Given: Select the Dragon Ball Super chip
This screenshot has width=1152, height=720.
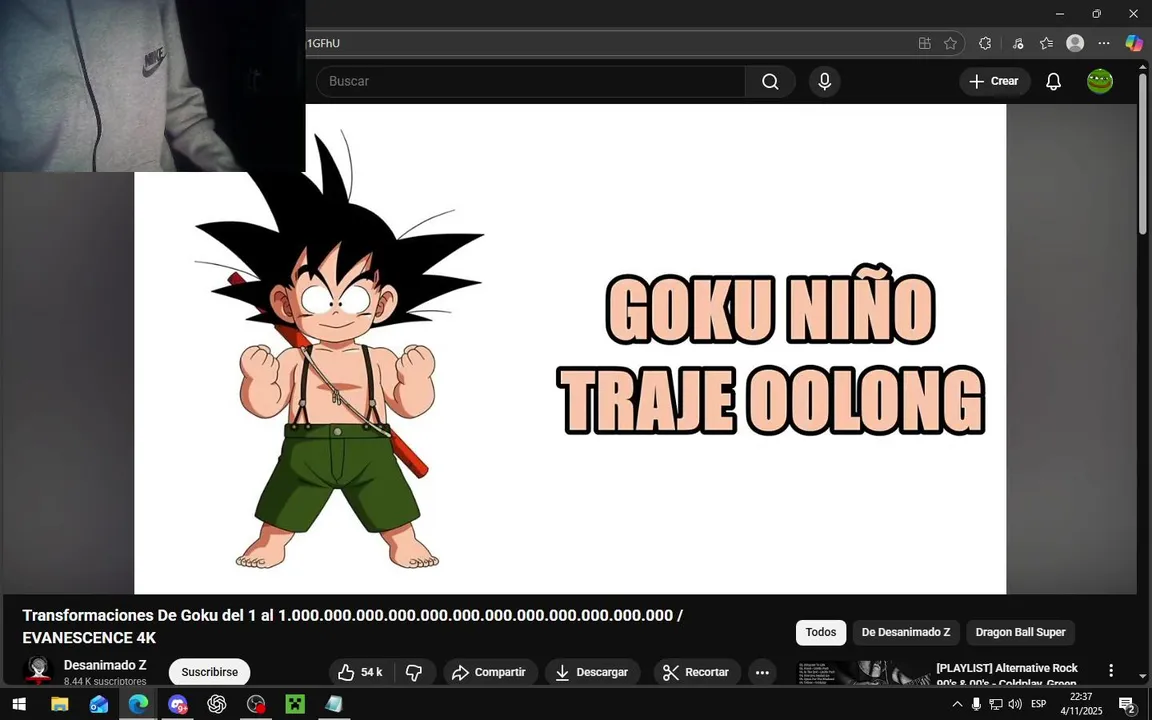Looking at the screenshot, I should (x=1020, y=633).
